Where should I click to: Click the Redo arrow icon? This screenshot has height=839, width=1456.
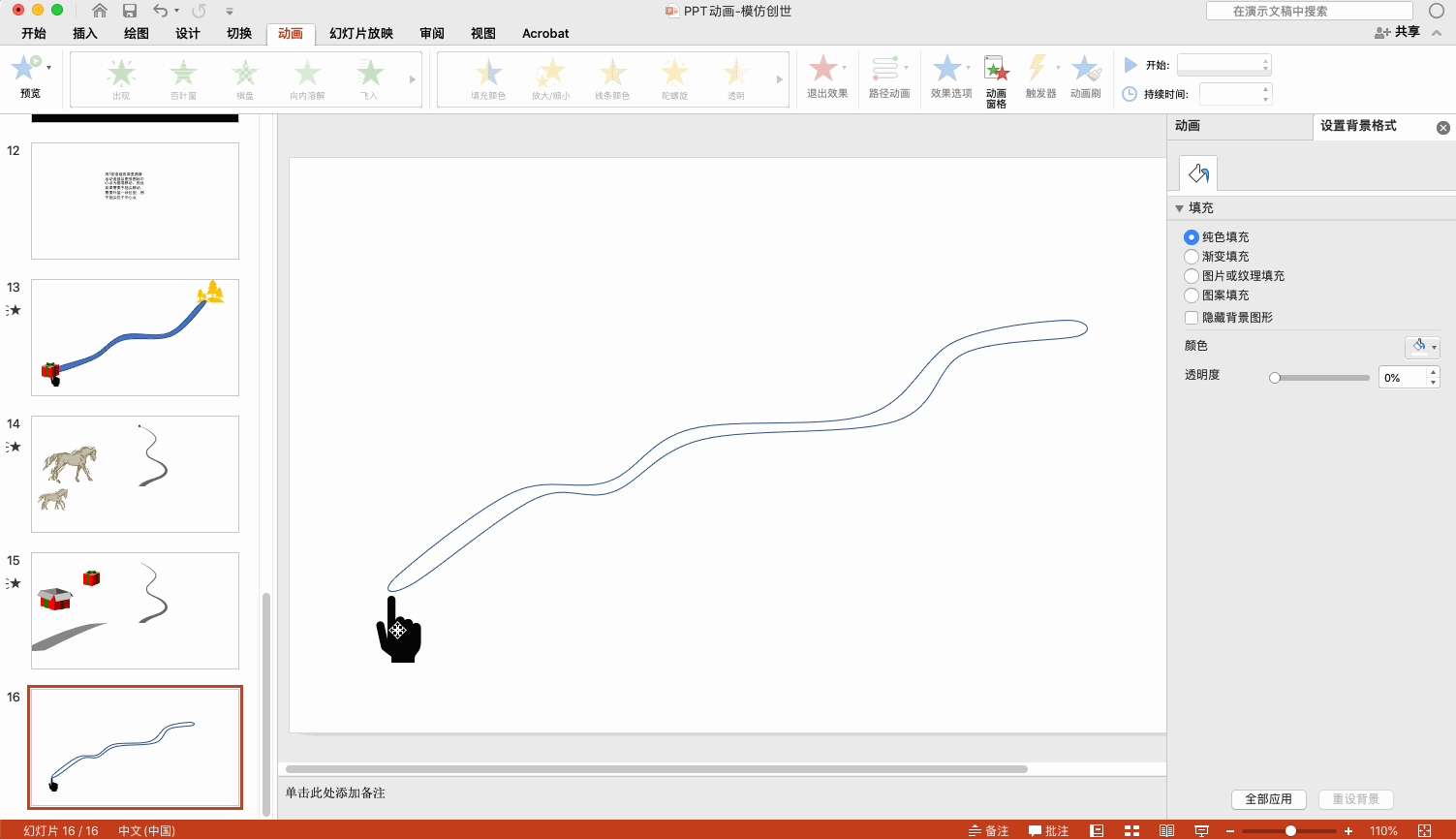(199, 11)
